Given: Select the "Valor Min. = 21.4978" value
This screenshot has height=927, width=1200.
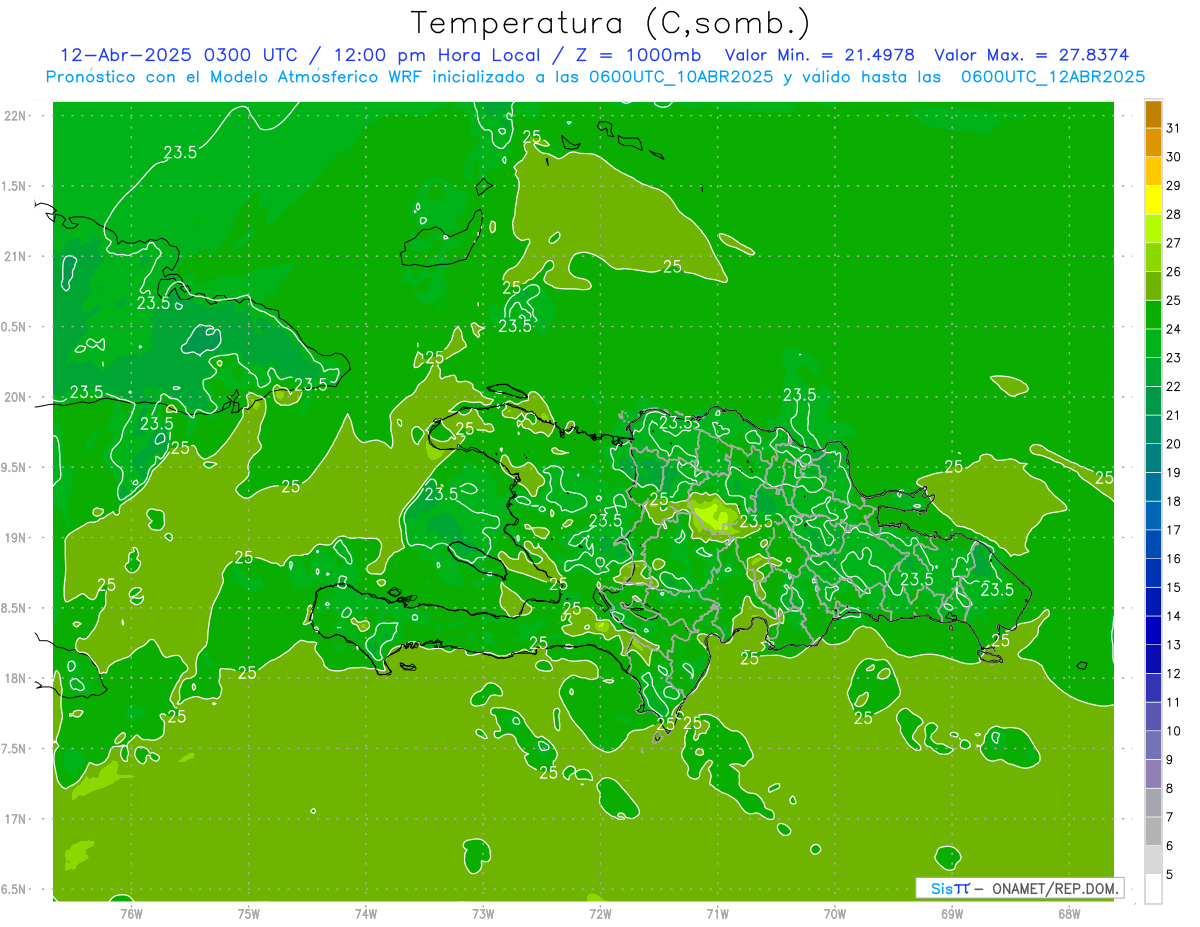Looking at the screenshot, I should 819,55.
